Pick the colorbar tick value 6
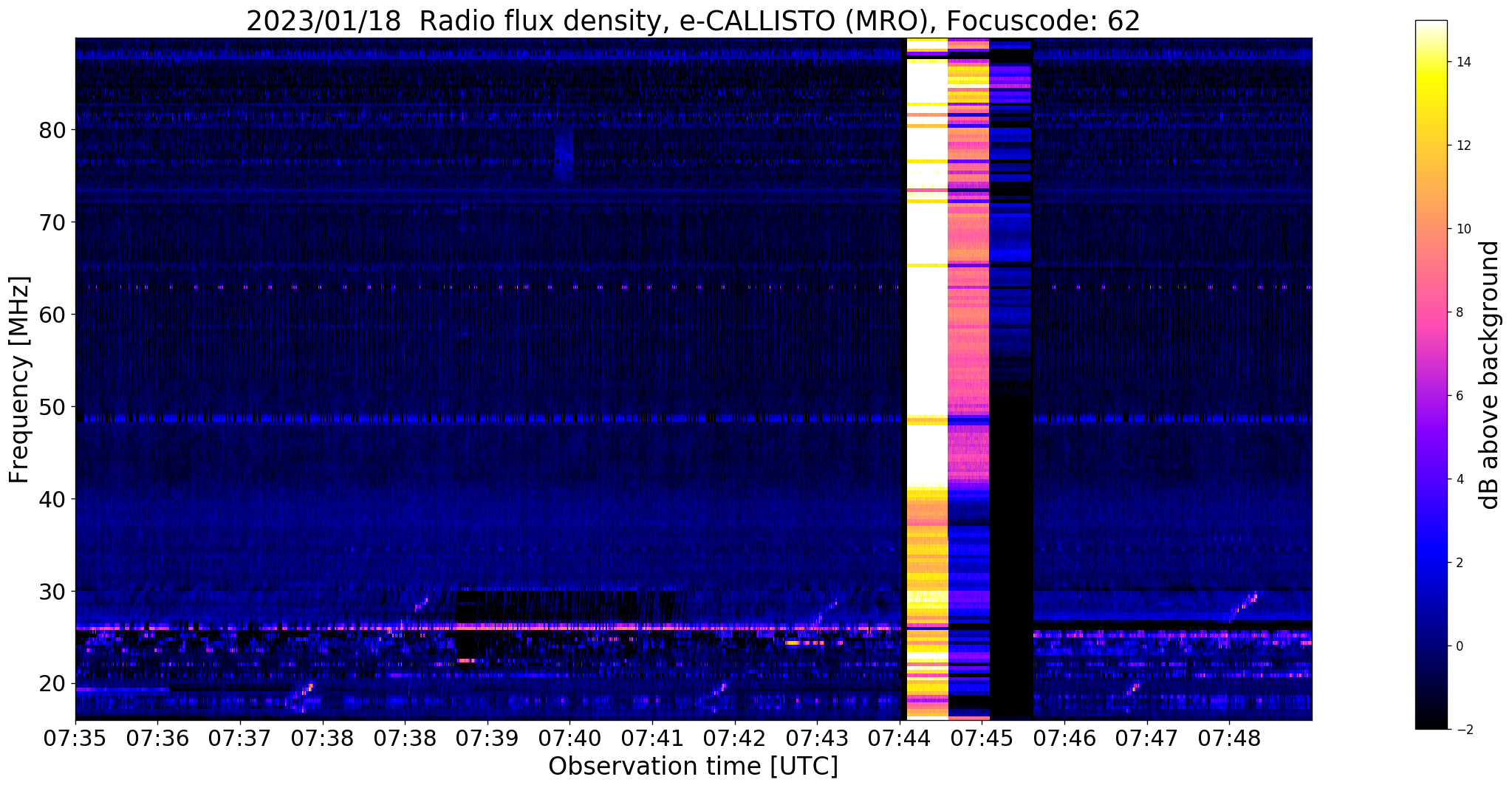The height and width of the screenshot is (788, 1512). 1459,396
